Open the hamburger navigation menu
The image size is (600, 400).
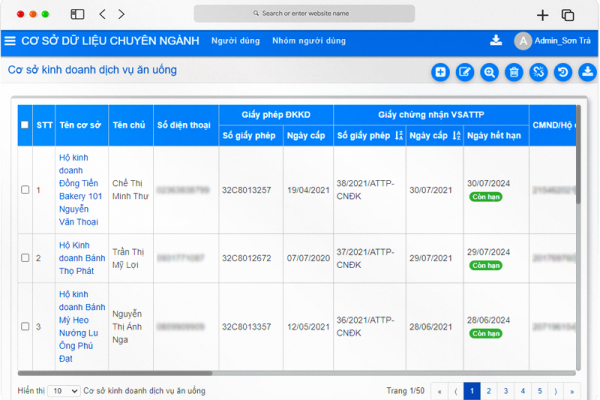click(10, 41)
